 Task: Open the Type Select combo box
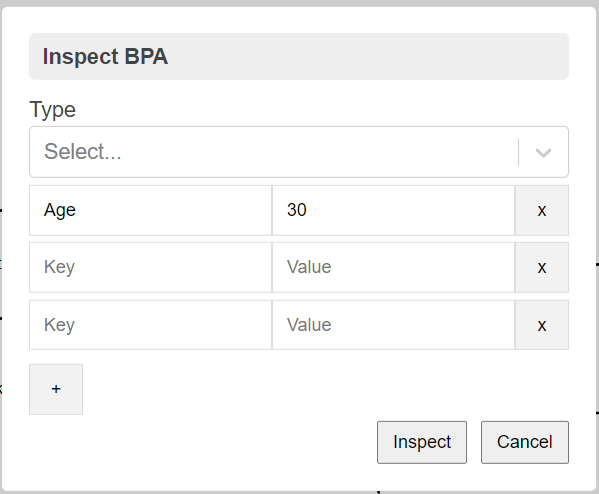pos(299,152)
